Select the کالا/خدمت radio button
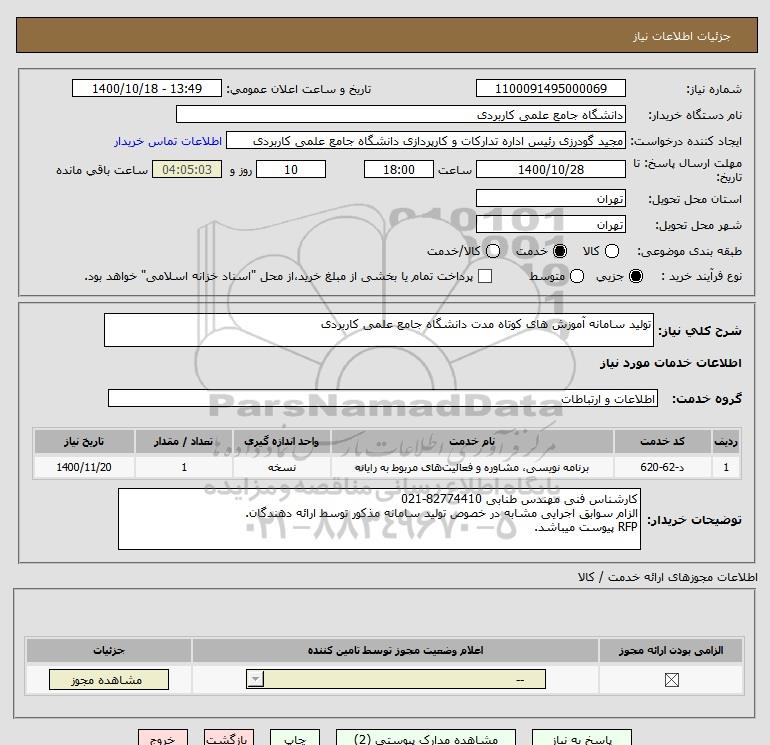 tap(493, 251)
